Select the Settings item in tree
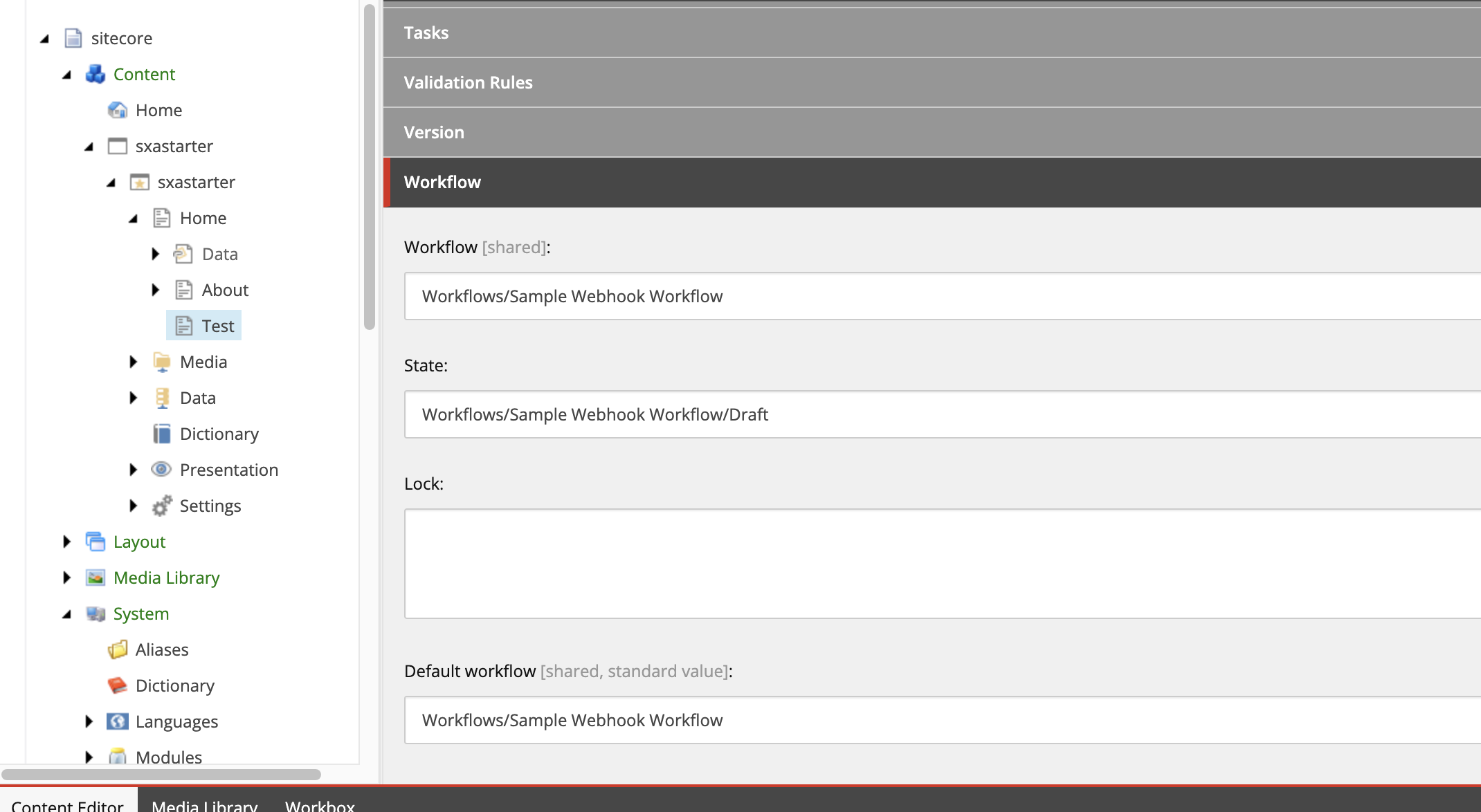This screenshot has height=812, width=1481. click(x=210, y=506)
